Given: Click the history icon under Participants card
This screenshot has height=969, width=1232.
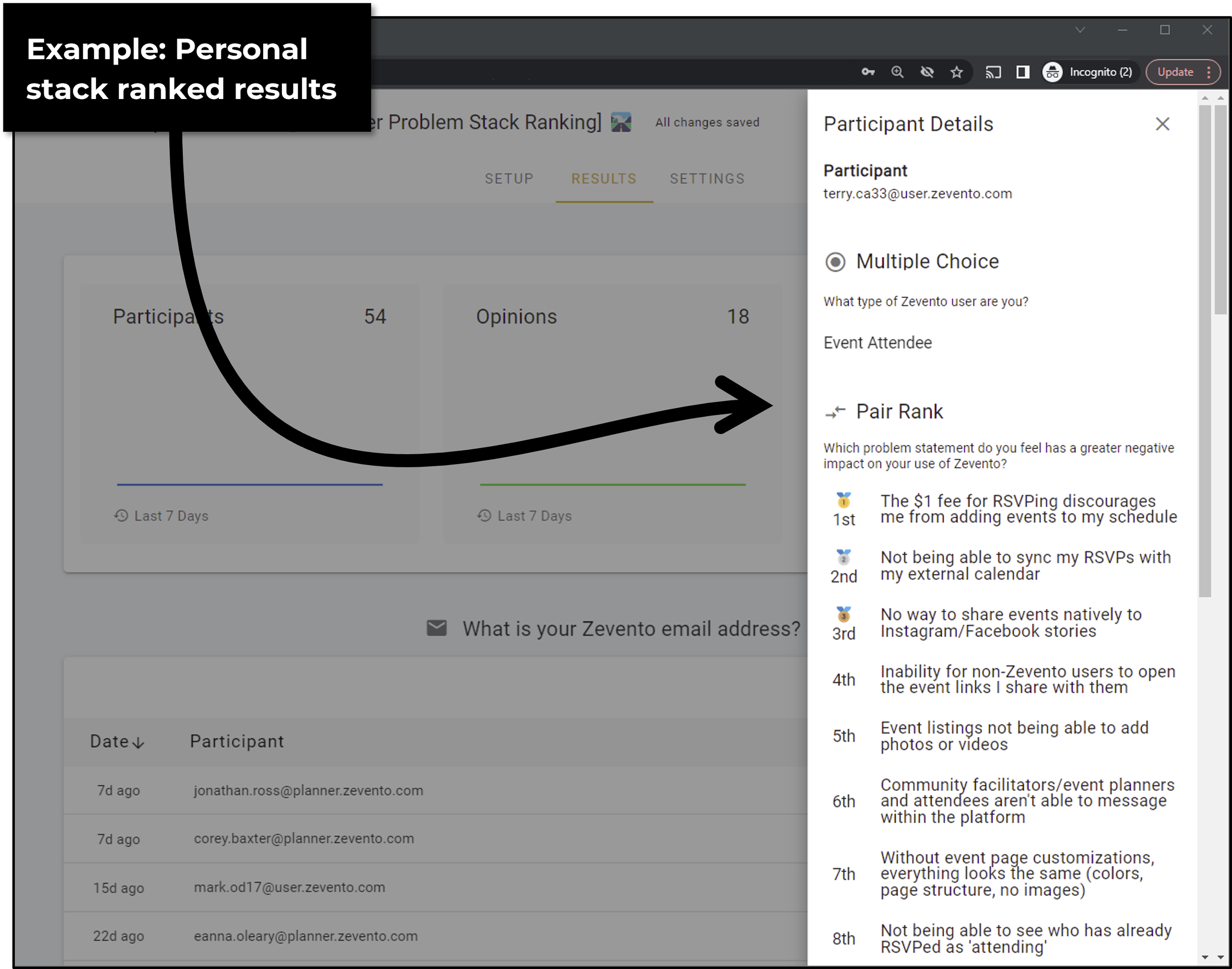Looking at the screenshot, I should pos(121,515).
